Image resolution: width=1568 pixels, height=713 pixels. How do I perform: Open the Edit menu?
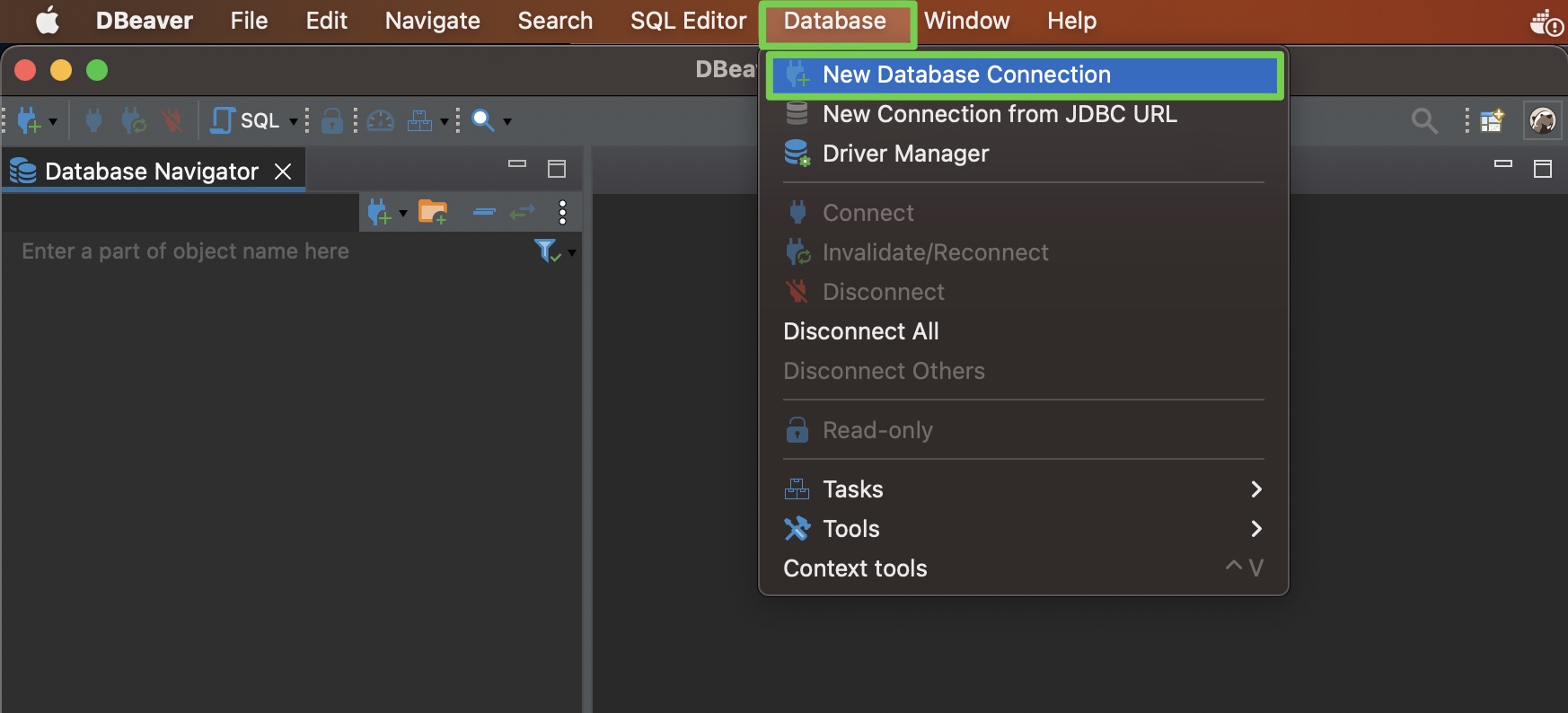pos(326,21)
